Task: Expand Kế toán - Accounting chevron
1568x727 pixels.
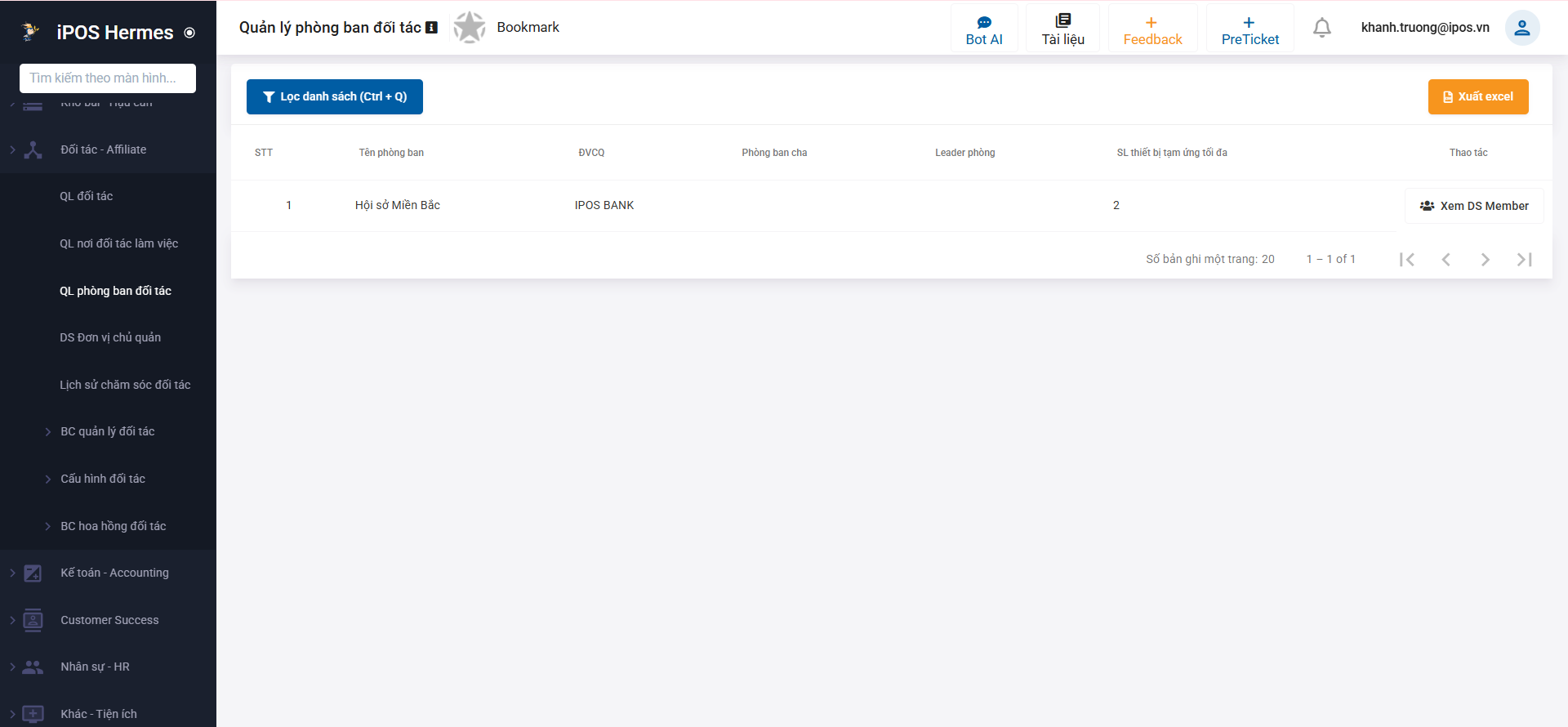Action: point(12,573)
